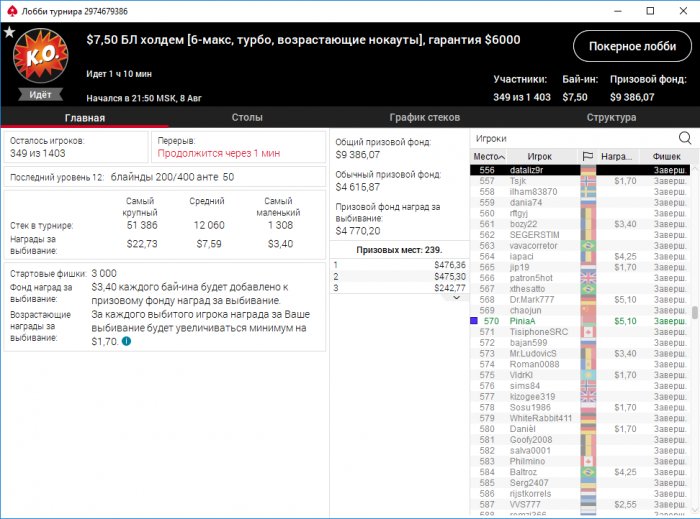This screenshot has height=519, width=700.
Task: Select player row Goofy2008
Action: pyautogui.click(x=580, y=440)
